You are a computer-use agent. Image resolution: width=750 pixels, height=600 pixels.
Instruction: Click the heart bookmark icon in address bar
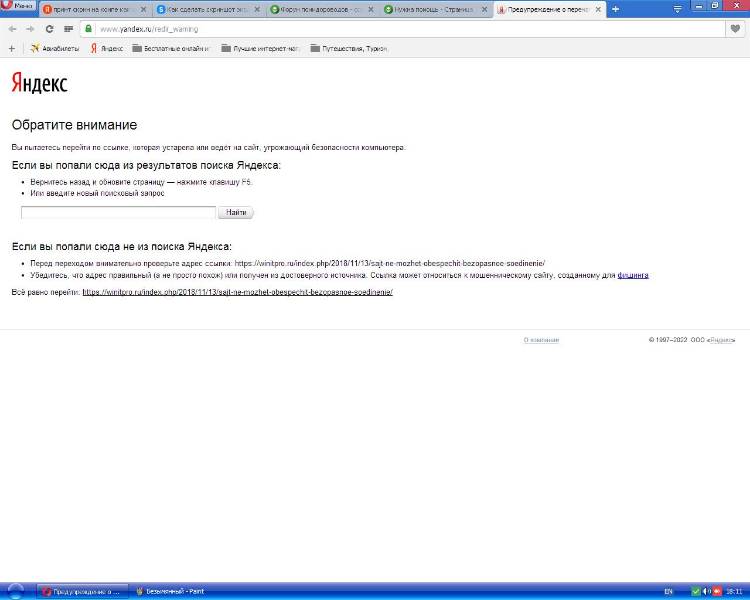735,29
